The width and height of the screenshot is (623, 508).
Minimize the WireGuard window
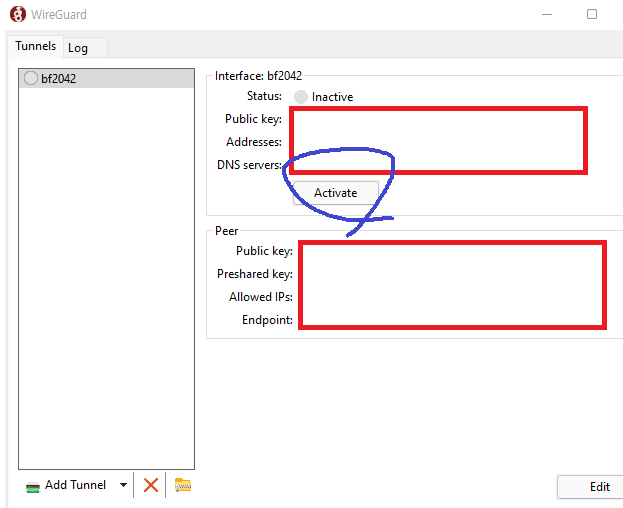(x=547, y=14)
